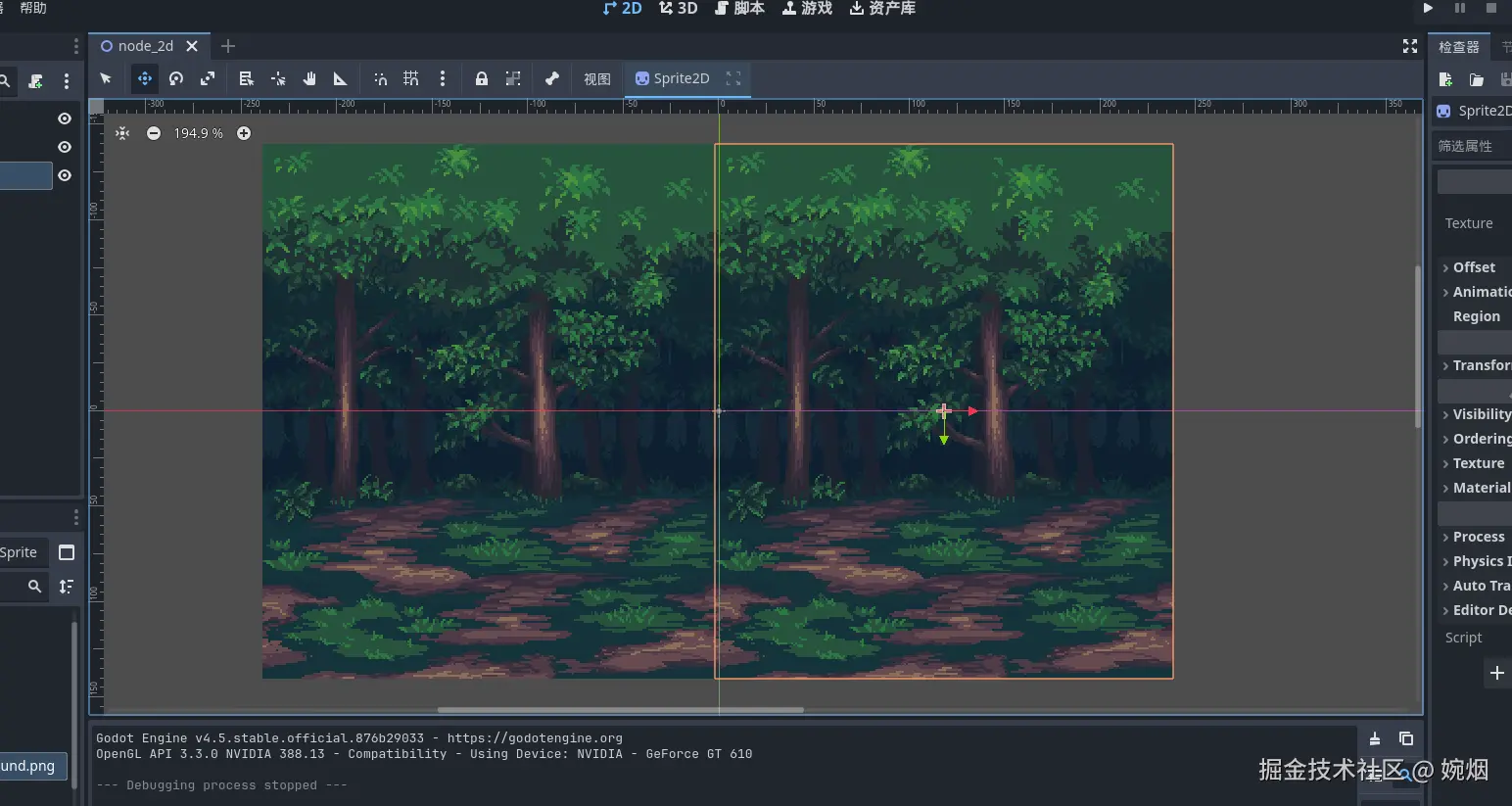Viewport: 1512px width, 806px height.
Task: Expand the Ordering property group
Action: coord(1475,439)
